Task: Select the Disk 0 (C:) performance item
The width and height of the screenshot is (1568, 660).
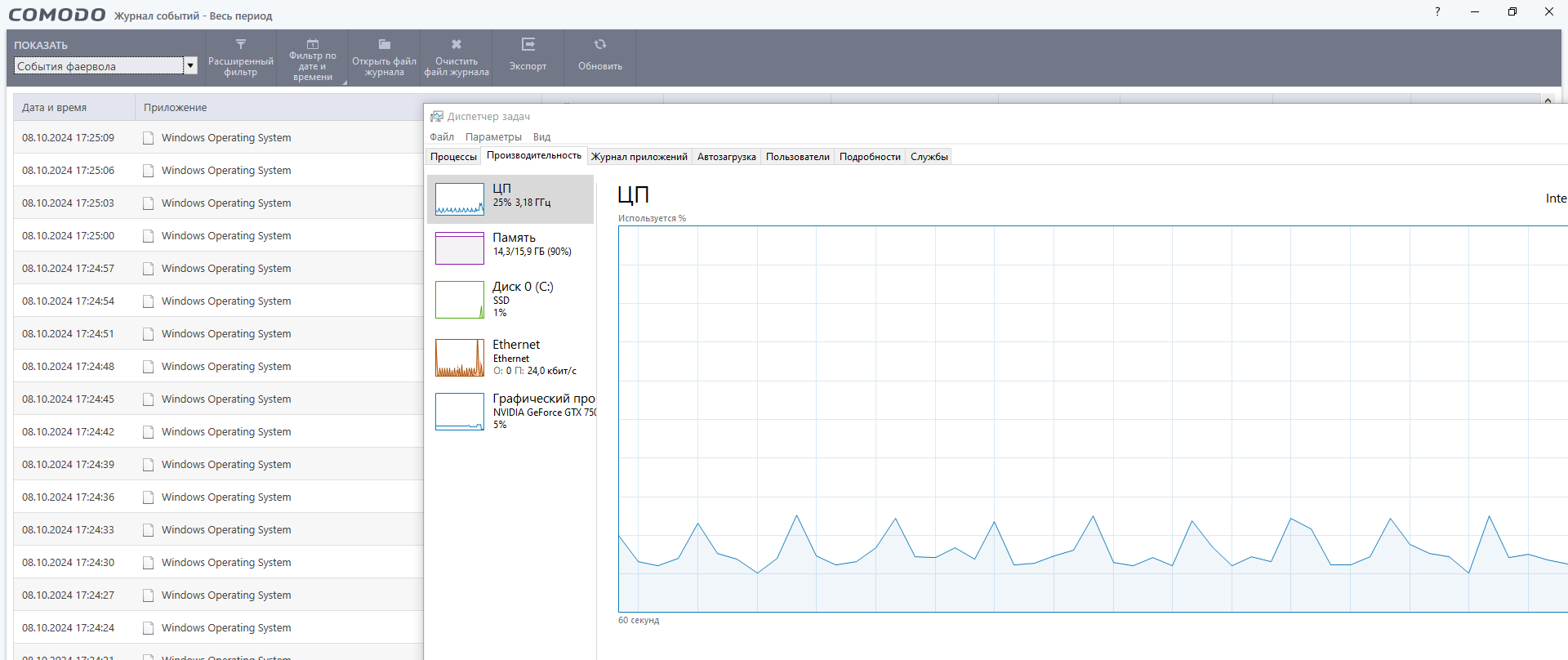Action: click(510, 300)
